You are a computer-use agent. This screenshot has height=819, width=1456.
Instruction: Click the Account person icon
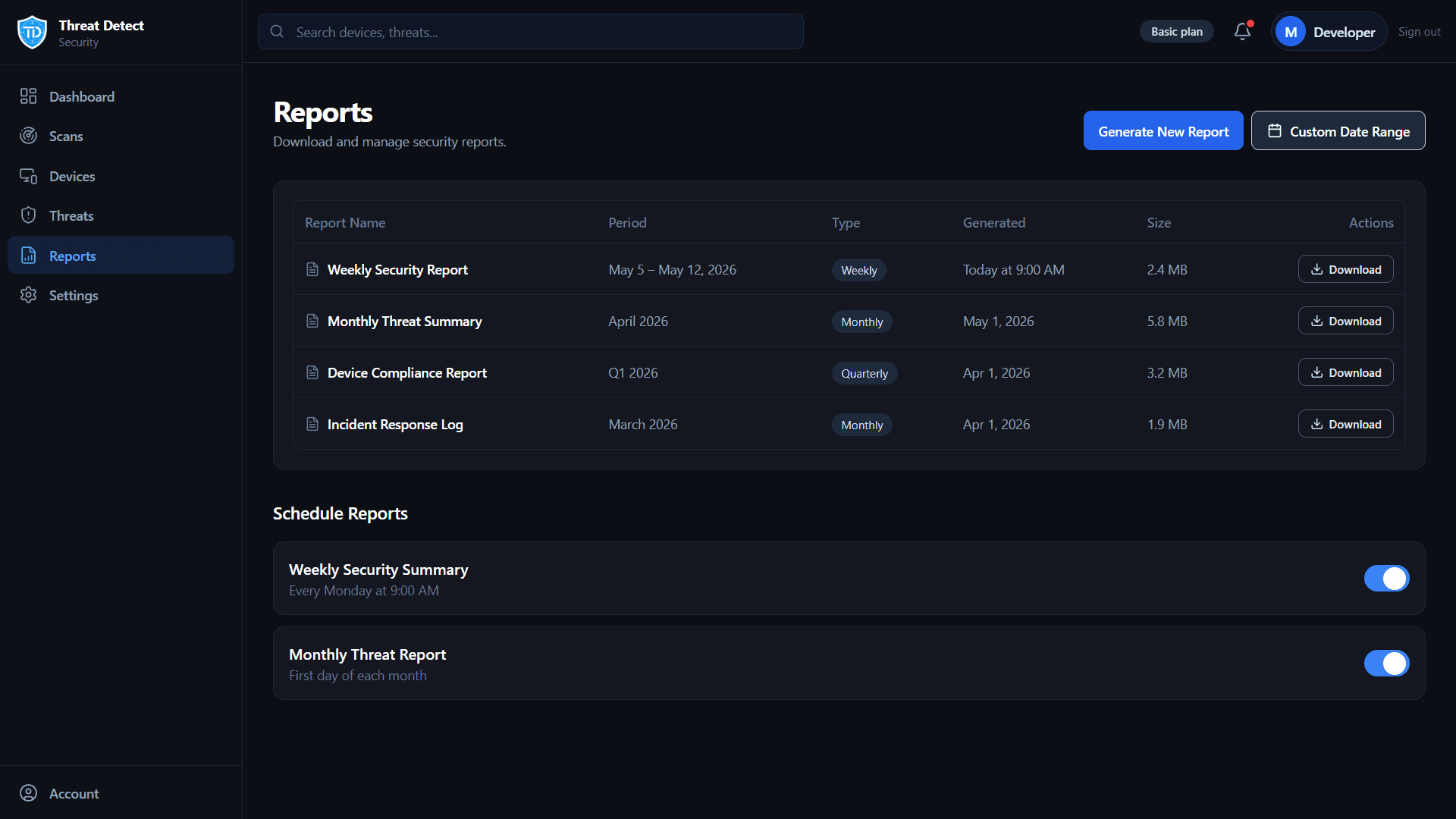pyautogui.click(x=28, y=793)
